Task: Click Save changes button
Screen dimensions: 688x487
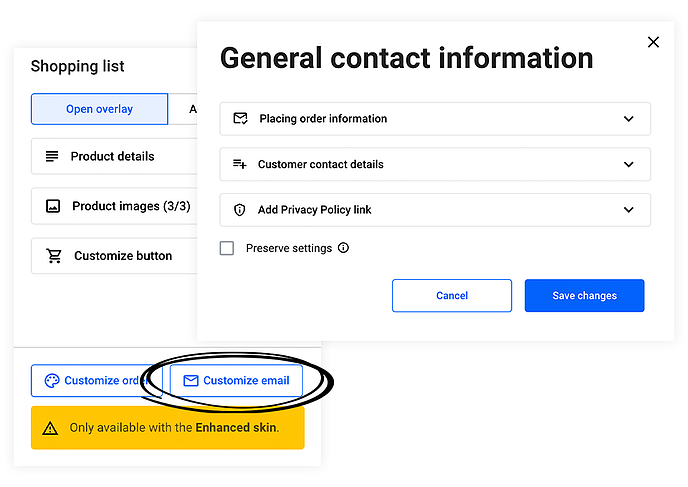Action: click(584, 296)
